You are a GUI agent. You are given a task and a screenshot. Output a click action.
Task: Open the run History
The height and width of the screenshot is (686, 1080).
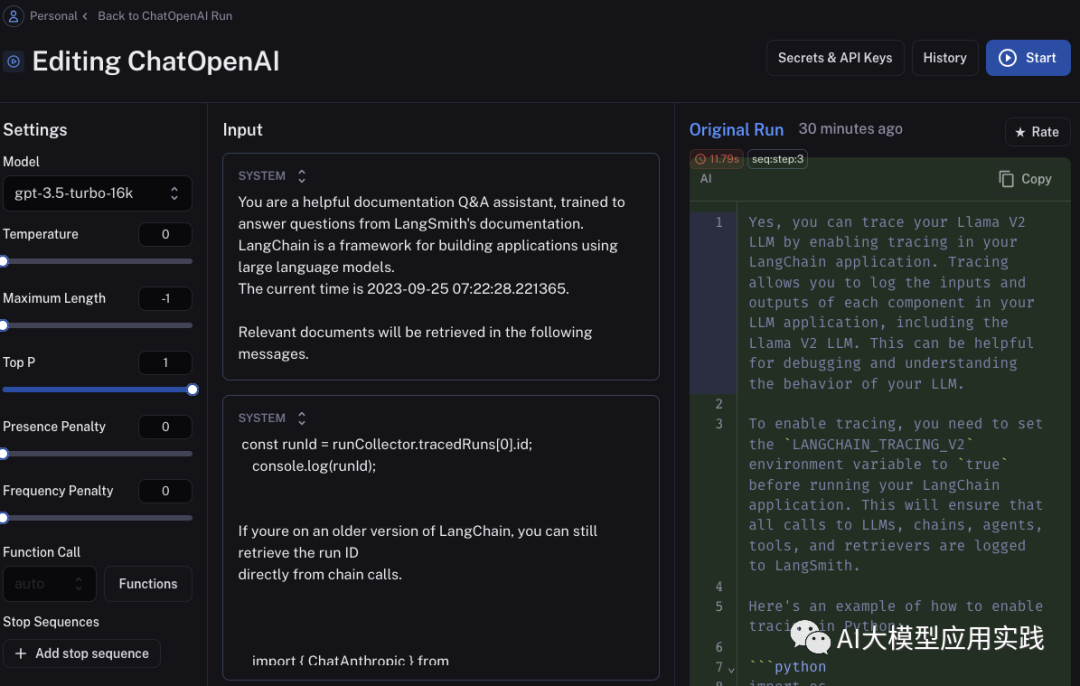point(944,58)
